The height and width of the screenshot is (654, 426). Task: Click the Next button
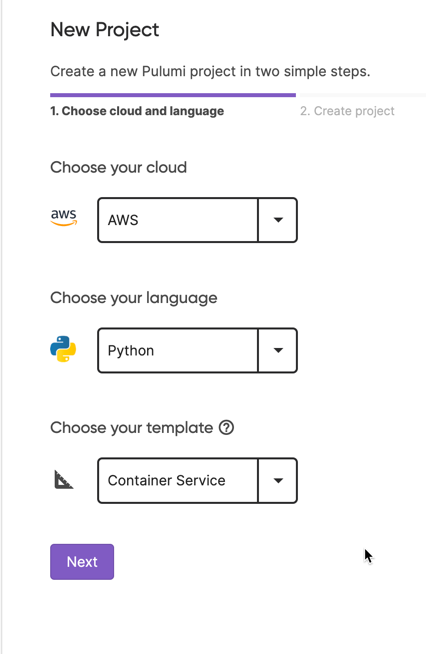coord(82,562)
